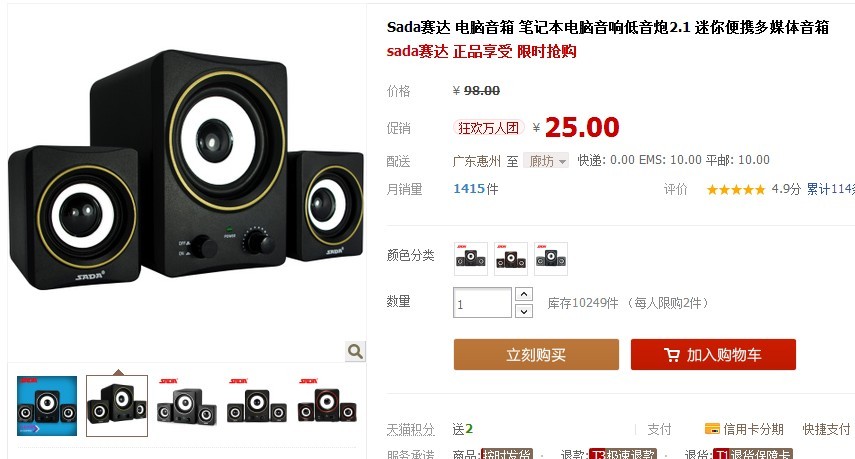This screenshot has height=459, width=855.
Task: Click the 按时发货 service badge
Action: pos(507,454)
